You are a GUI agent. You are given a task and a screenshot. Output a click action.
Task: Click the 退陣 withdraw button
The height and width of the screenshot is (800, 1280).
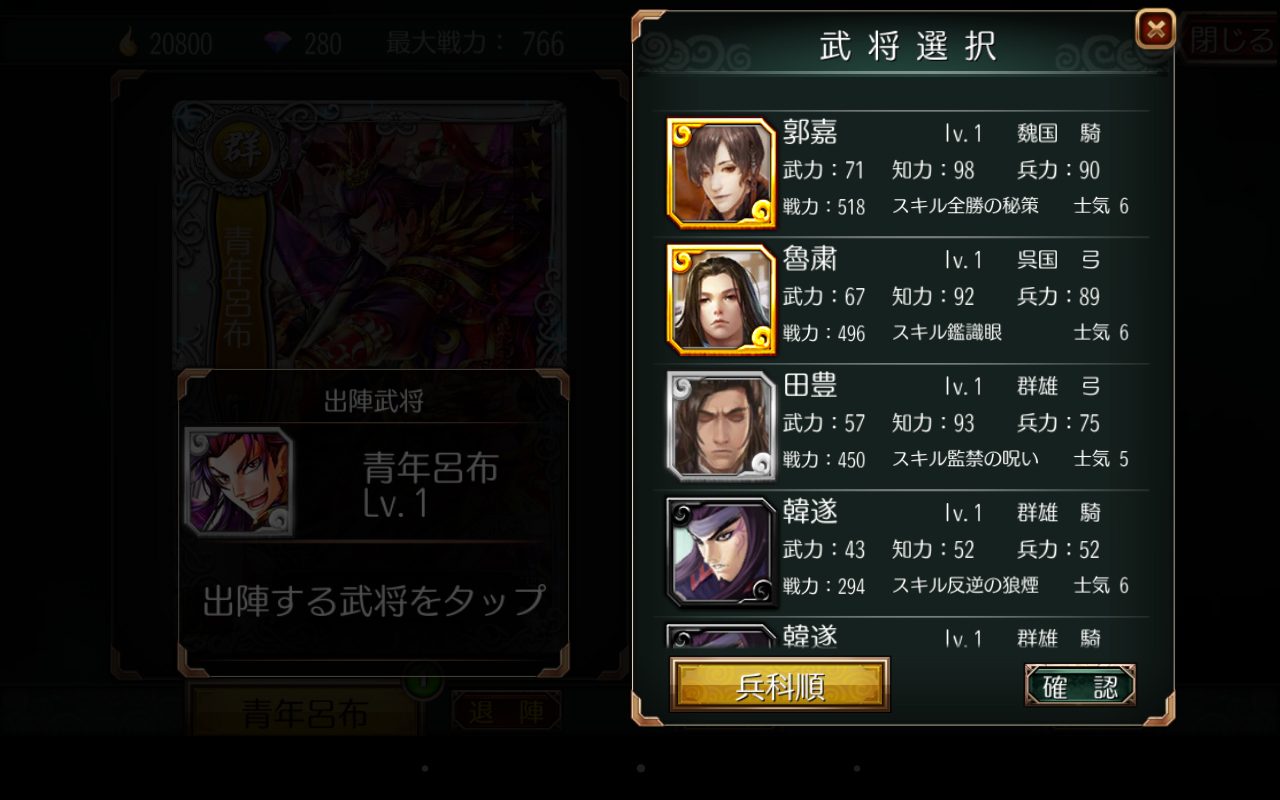coord(506,712)
